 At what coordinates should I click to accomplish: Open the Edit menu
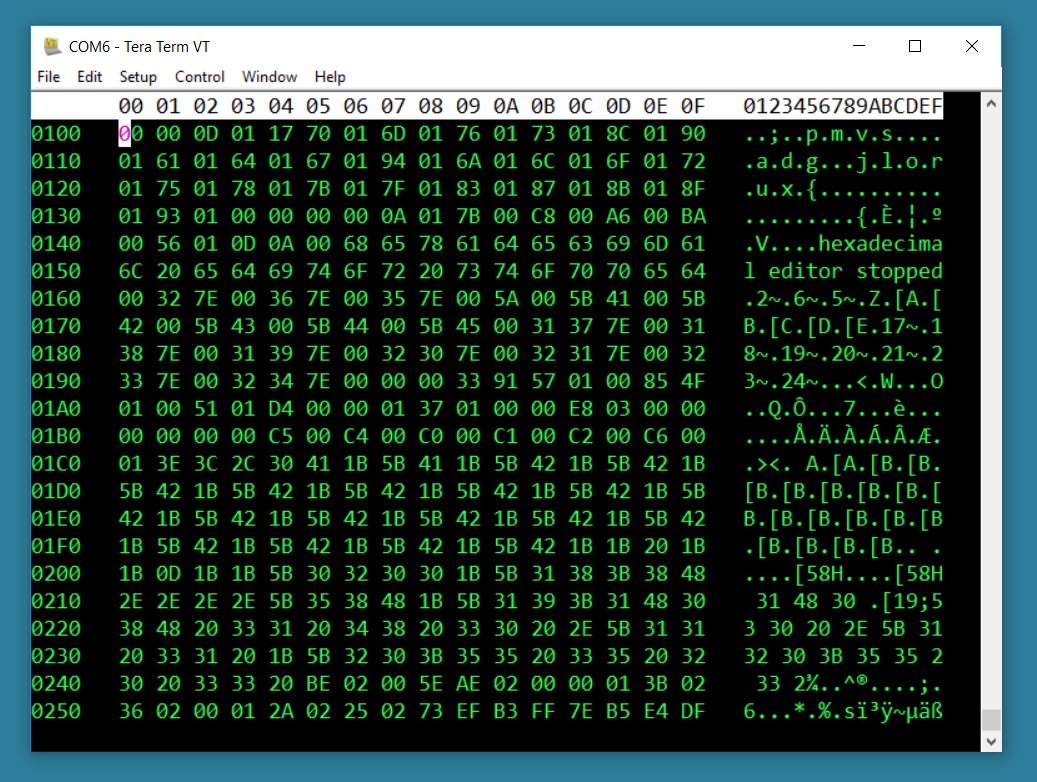coord(89,77)
